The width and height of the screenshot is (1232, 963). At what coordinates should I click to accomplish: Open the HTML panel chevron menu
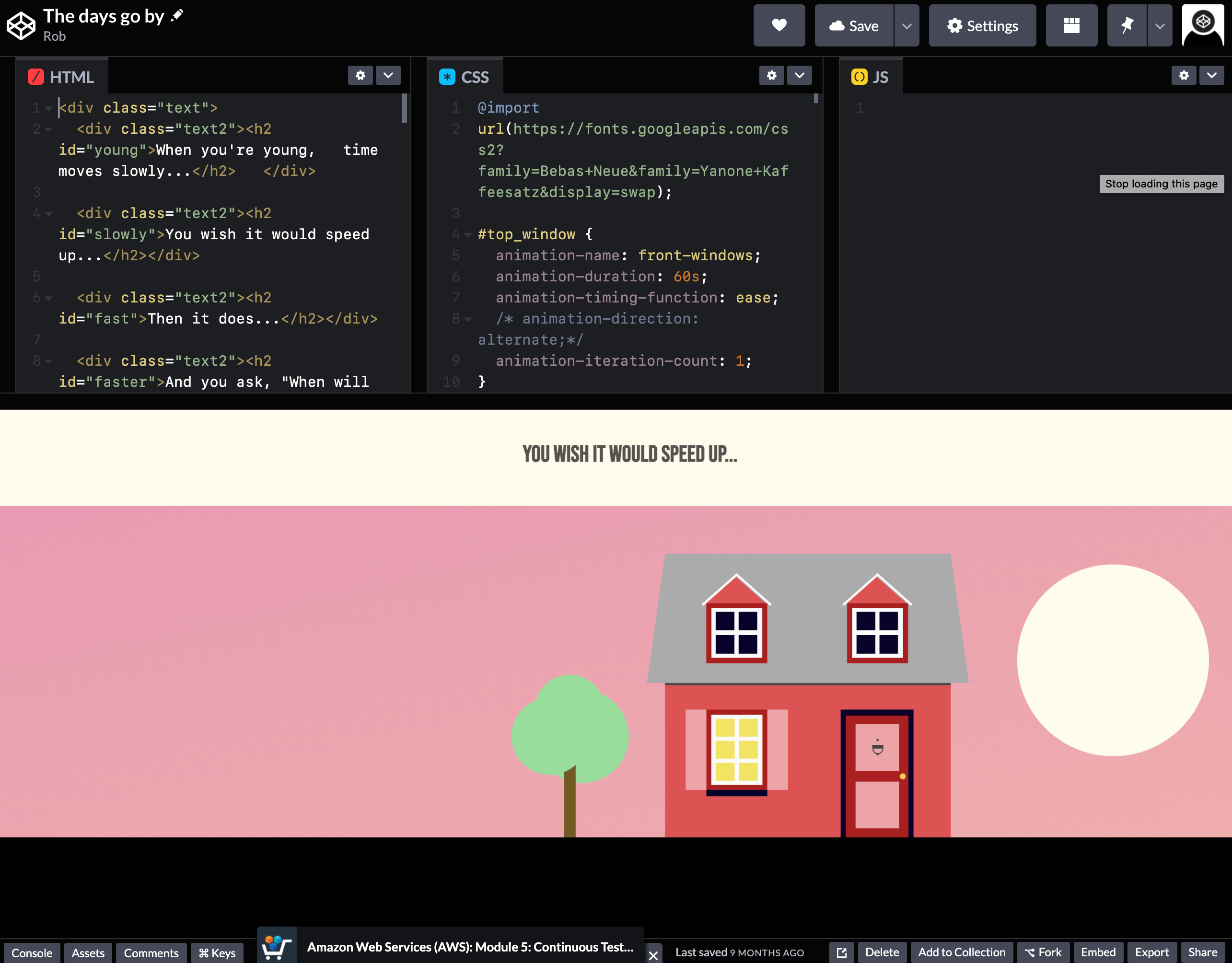[388, 75]
